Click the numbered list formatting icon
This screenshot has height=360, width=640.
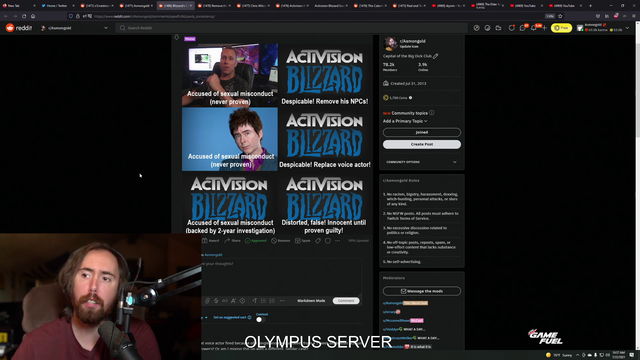[x=272, y=301]
